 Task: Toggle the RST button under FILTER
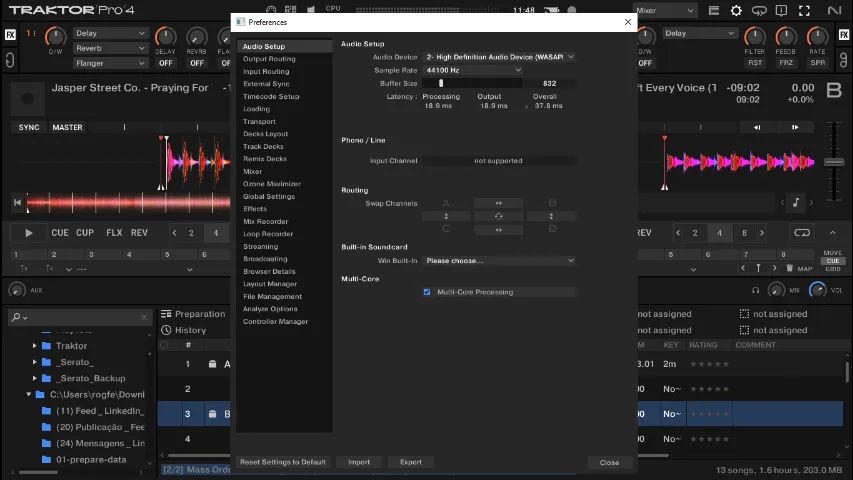tap(755, 63)
